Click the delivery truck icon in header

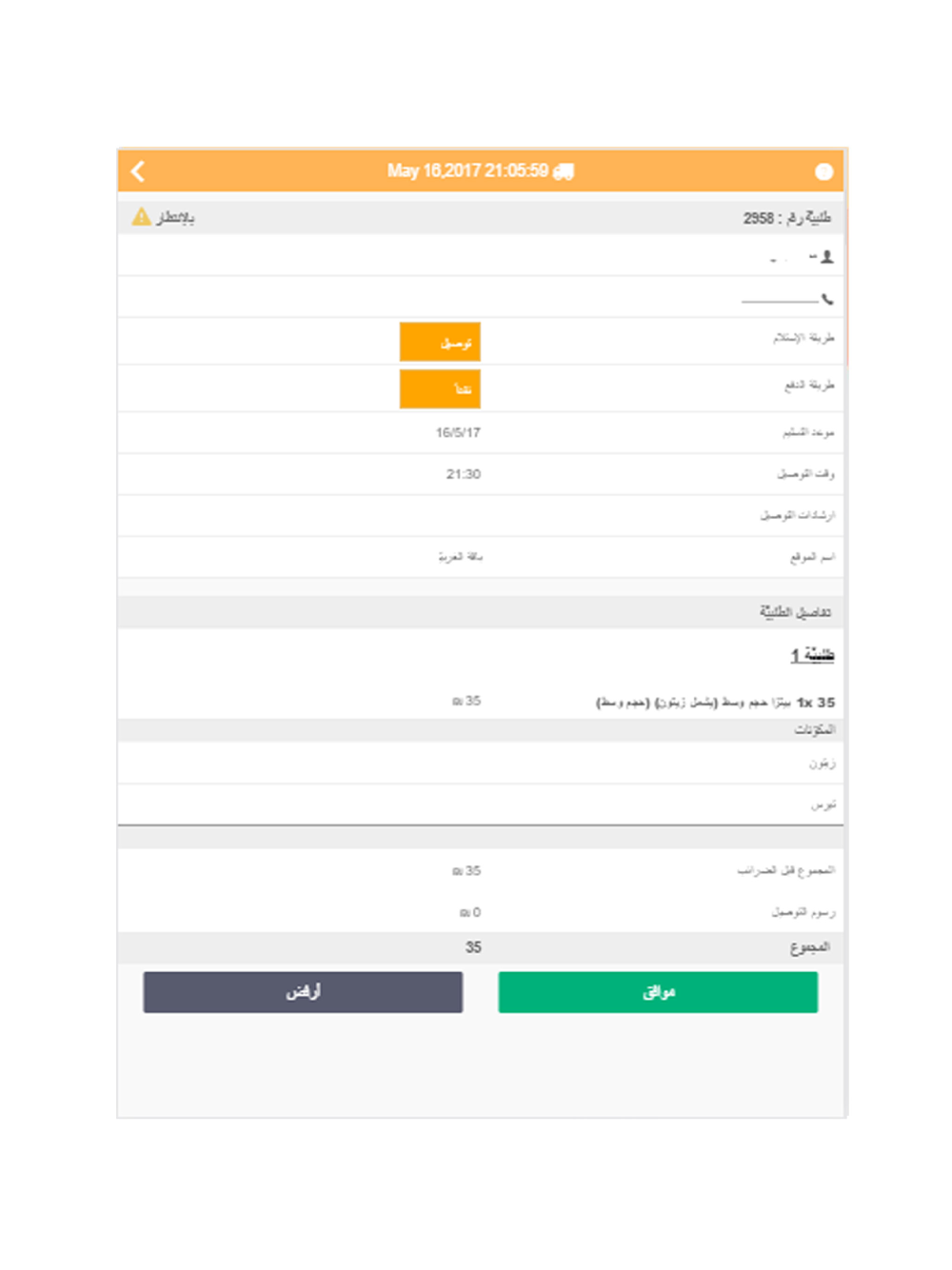pos(564,171)
